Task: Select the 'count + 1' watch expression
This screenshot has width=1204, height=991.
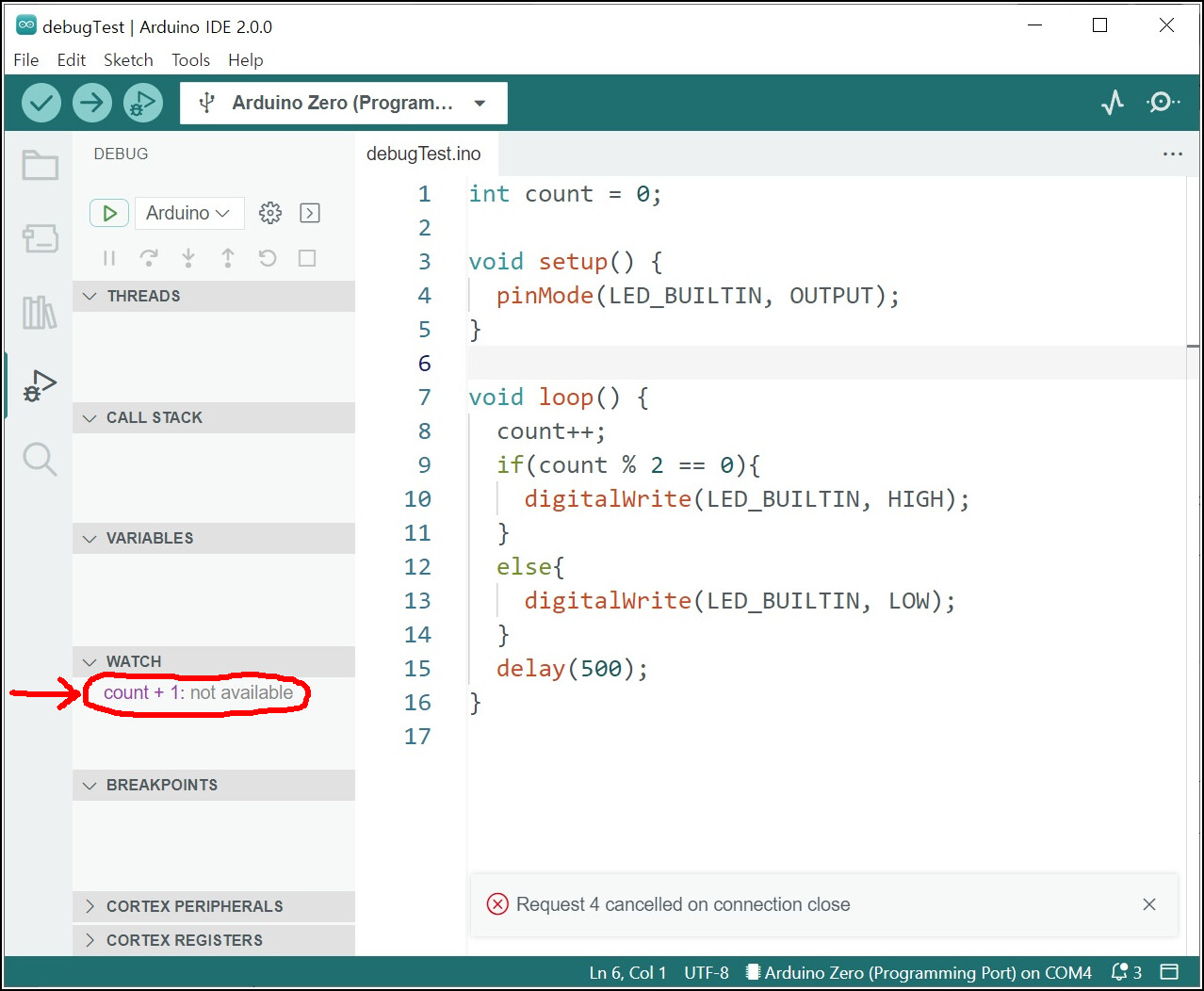Action: 198,692
